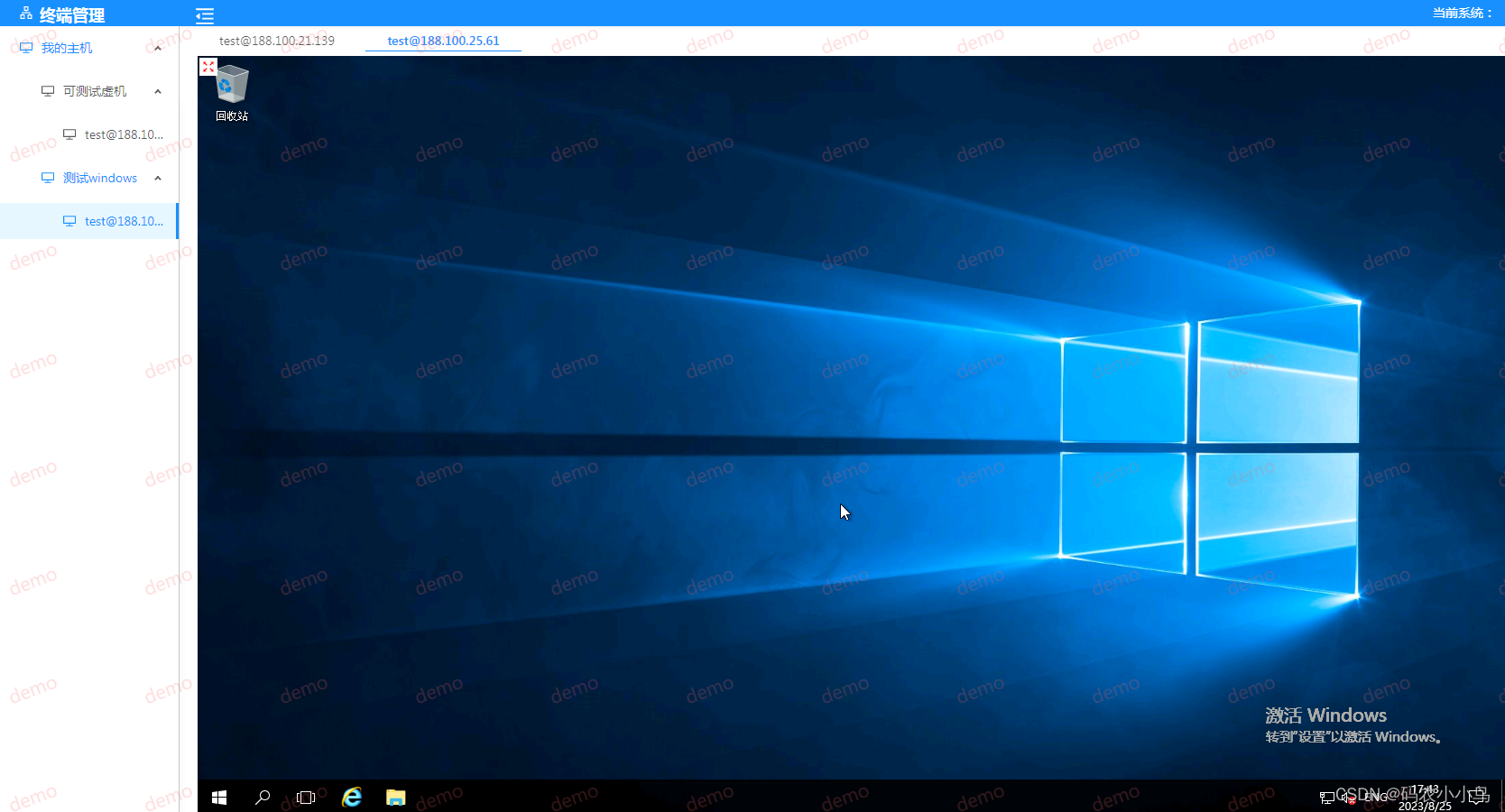Screen dimensions: 1505x812
Task: Launch Internet Explorer from the taskbar
Action: [x=352, y=798]
